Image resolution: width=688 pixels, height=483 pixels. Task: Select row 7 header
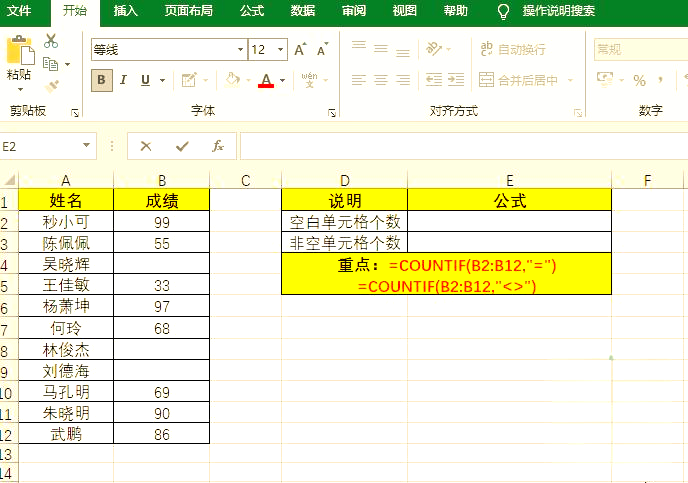click(9, 329)
